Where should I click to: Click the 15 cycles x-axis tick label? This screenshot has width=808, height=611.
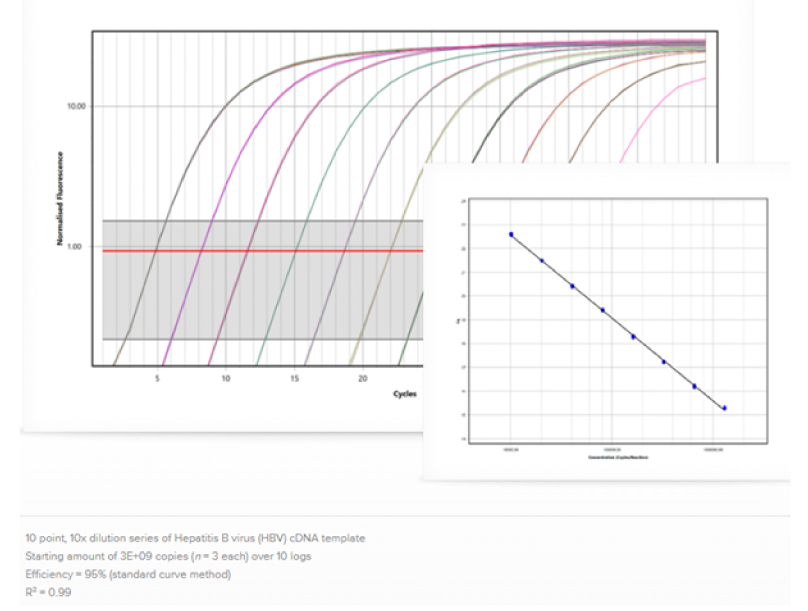tap(295, 378)
